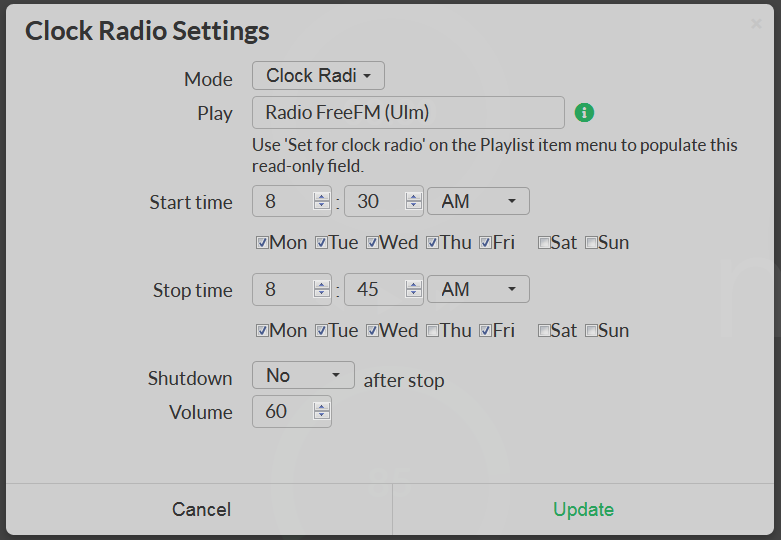Open the Mode dropdown

point(318,76)
